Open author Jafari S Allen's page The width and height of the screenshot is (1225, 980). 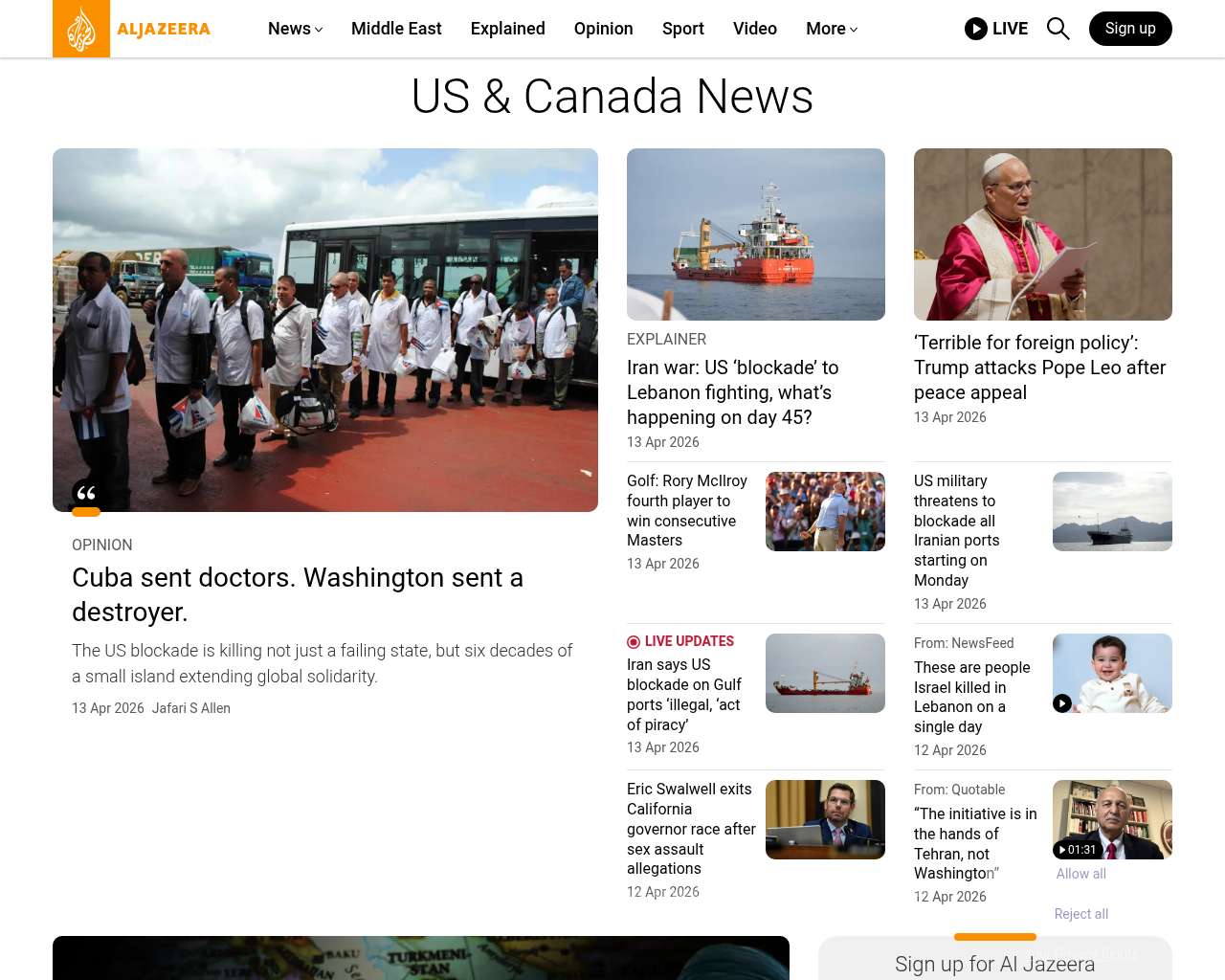(191, 708)
